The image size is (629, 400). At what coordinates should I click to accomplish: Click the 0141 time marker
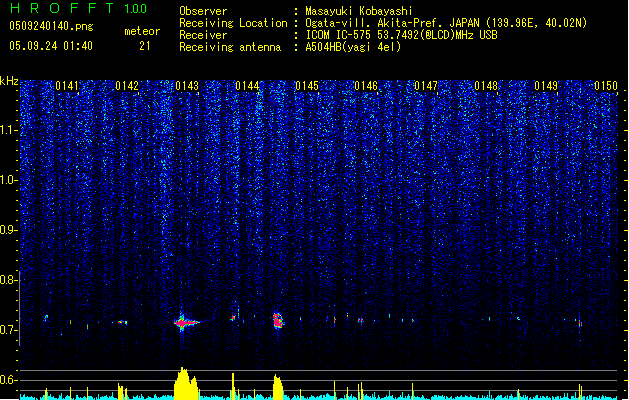[67, 86]
